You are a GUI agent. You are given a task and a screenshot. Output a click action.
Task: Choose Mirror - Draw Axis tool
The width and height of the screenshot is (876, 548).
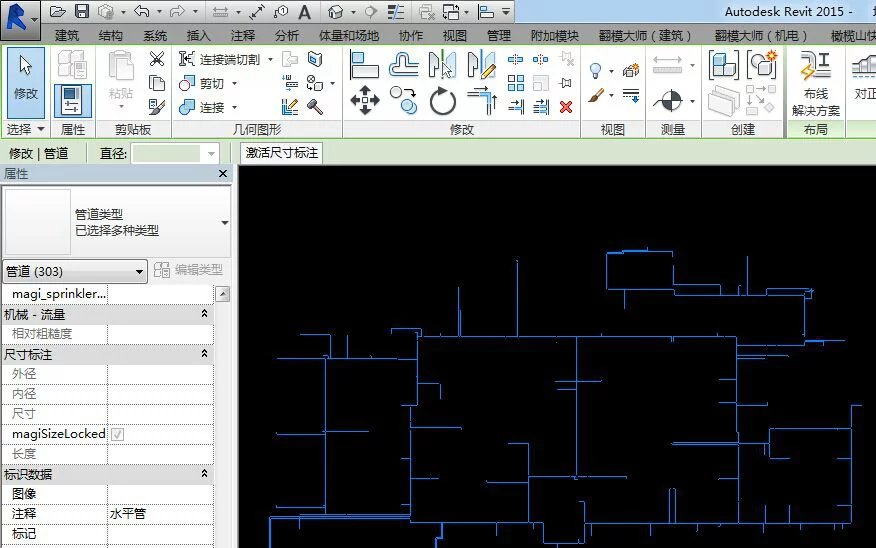point(481,64)
